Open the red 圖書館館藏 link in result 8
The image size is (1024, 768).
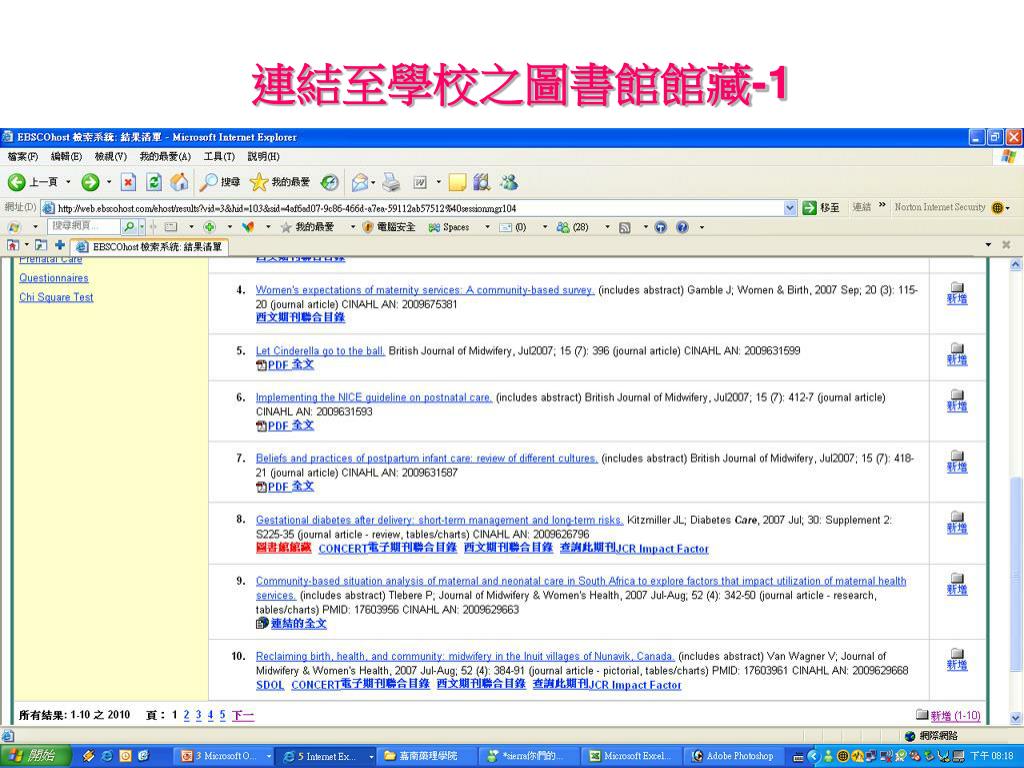coord(283,548)
